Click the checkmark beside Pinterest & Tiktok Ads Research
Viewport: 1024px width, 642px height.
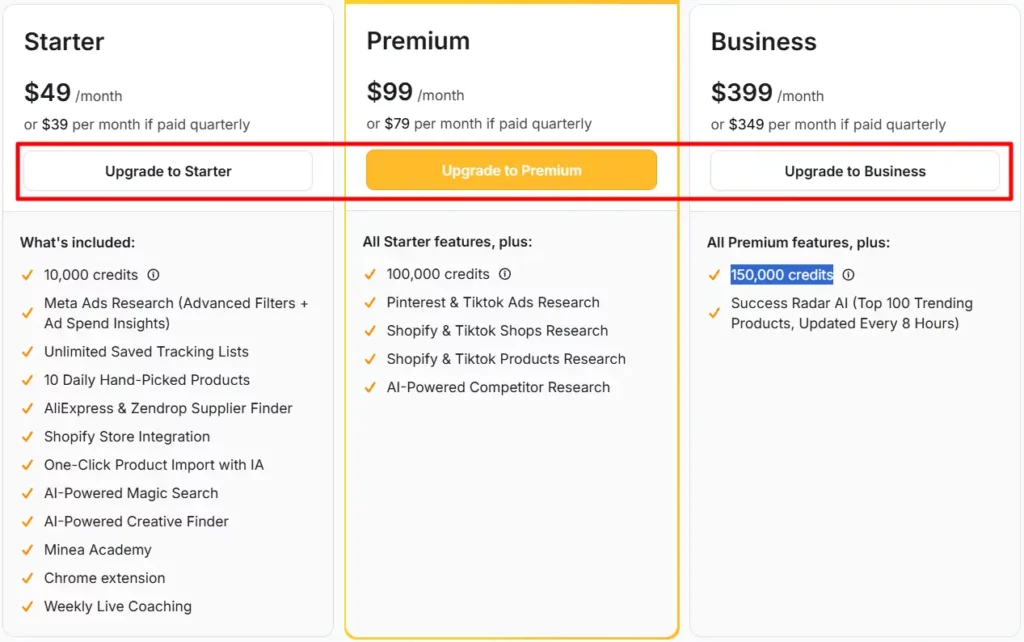tap(369, 302)
